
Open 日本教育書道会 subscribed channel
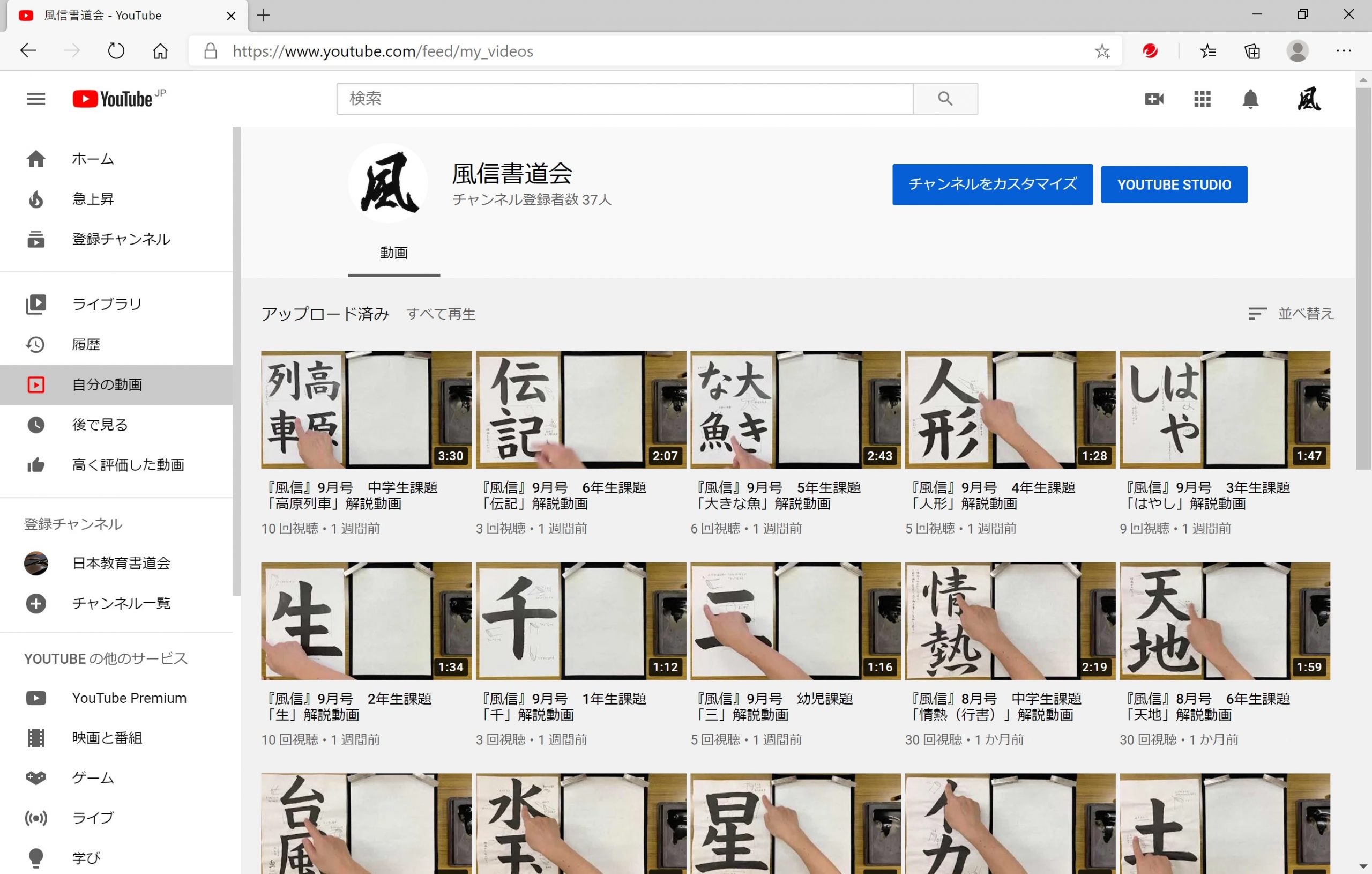tap(116, 564)
